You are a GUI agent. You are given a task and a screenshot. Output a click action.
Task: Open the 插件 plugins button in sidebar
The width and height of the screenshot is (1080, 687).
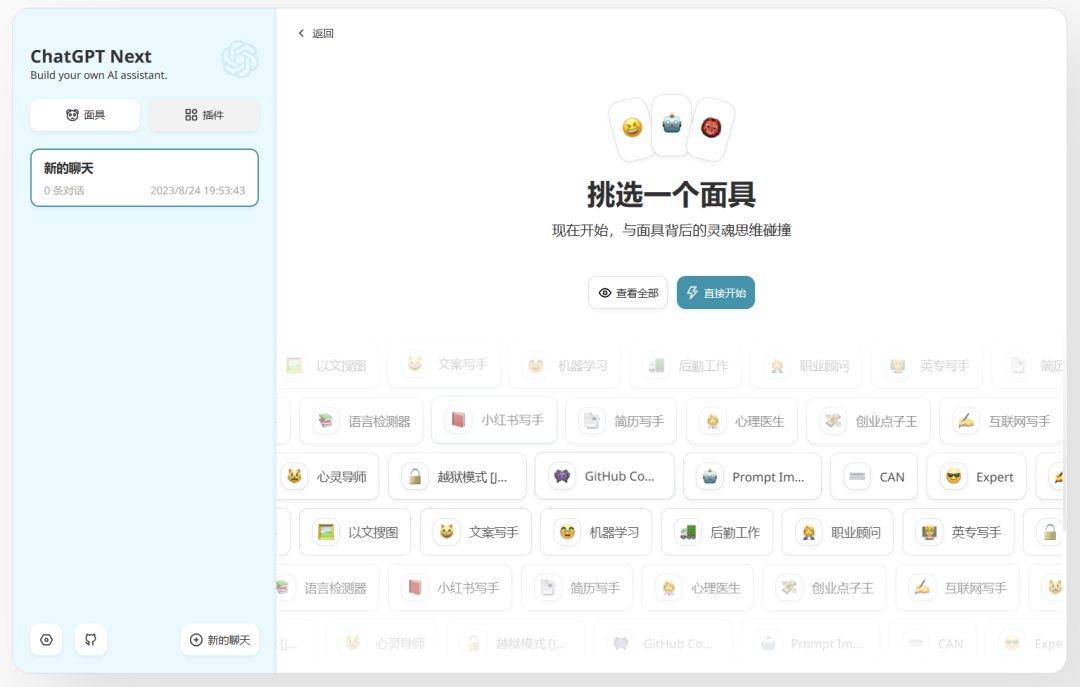(204, 115)
